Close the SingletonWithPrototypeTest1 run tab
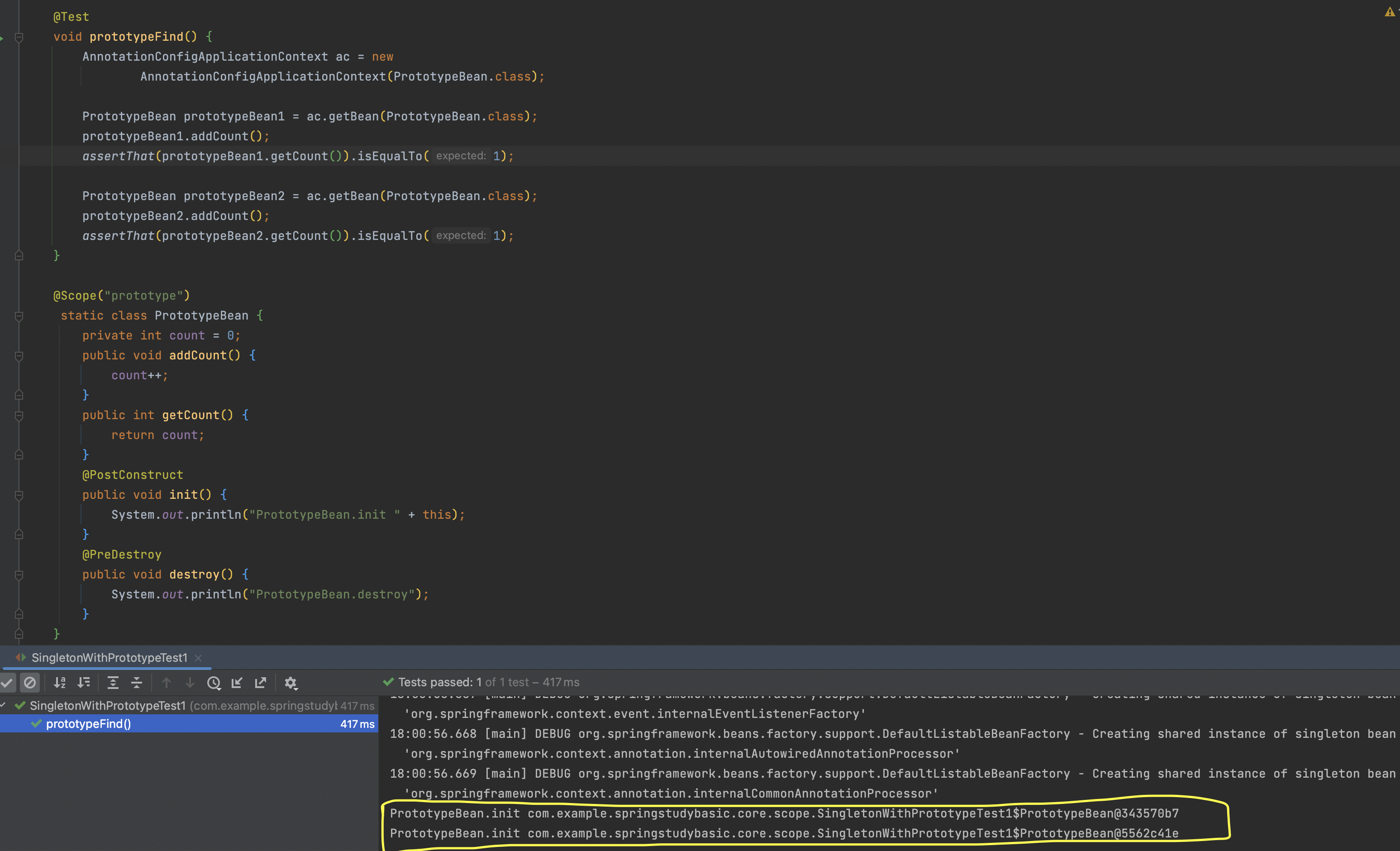This screenshot has height=851, width=1400. [x=198, y=658]
